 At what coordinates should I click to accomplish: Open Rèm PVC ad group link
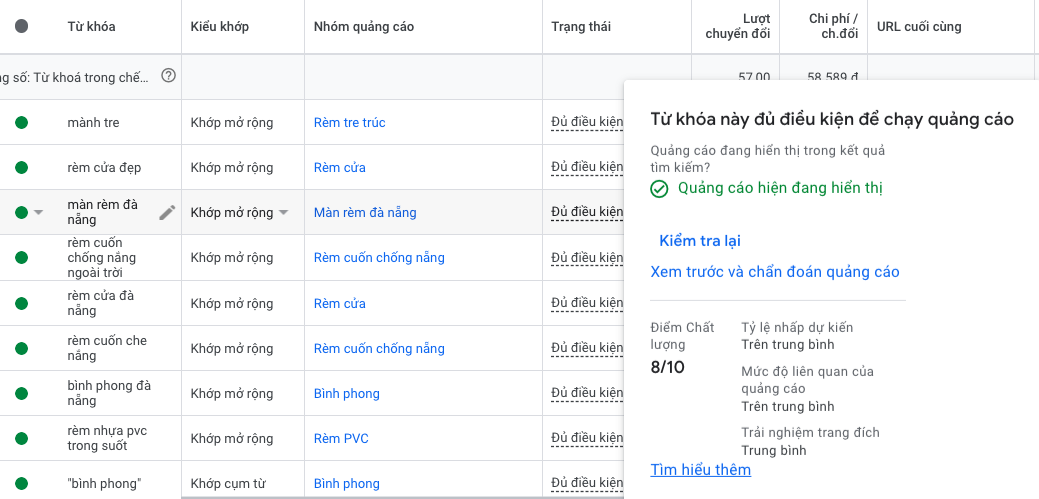pyautogui.click(x=341, y=439)
